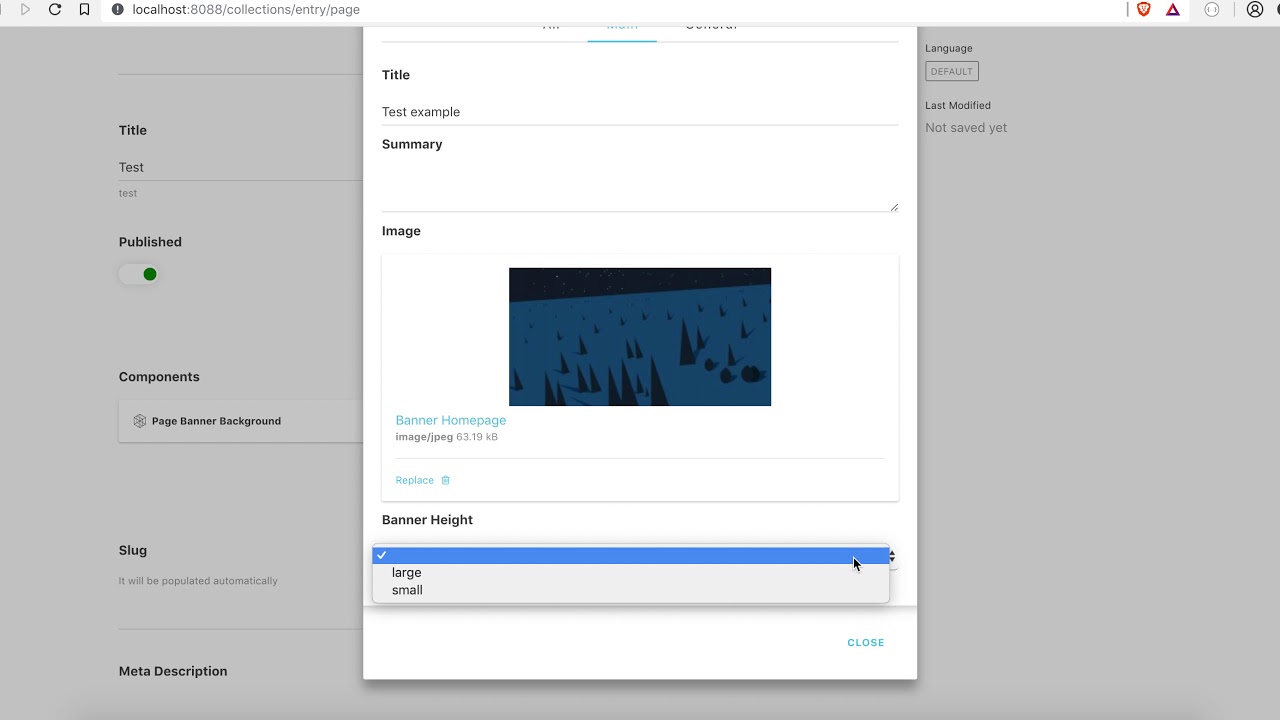Image resolution: width=1280 pixels, height=720 pixels.
Task: Click the 'Meta Description' label
Action: coord(173,671)
